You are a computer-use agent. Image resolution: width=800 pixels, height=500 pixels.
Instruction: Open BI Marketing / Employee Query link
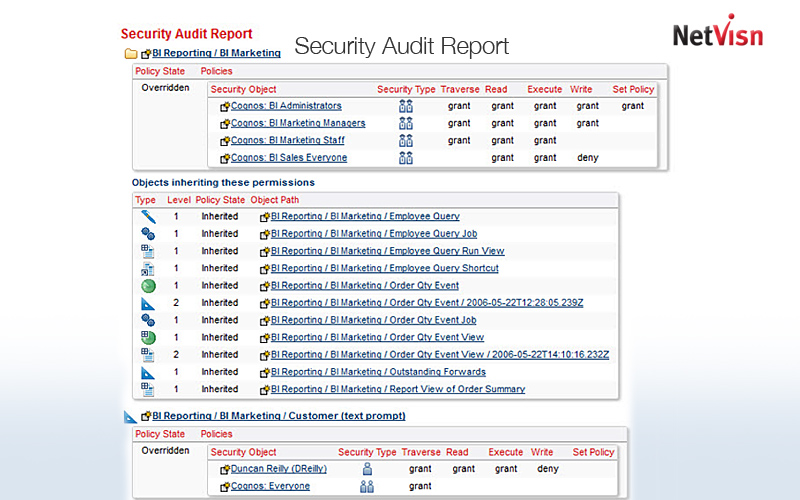365,216
